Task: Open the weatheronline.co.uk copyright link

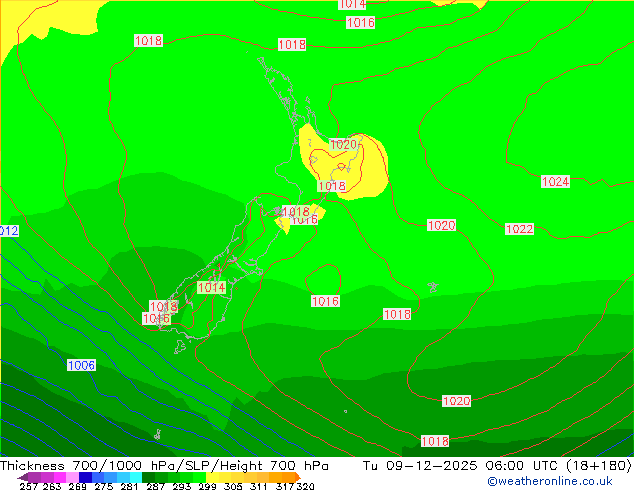Action: (x=550, y=481)
